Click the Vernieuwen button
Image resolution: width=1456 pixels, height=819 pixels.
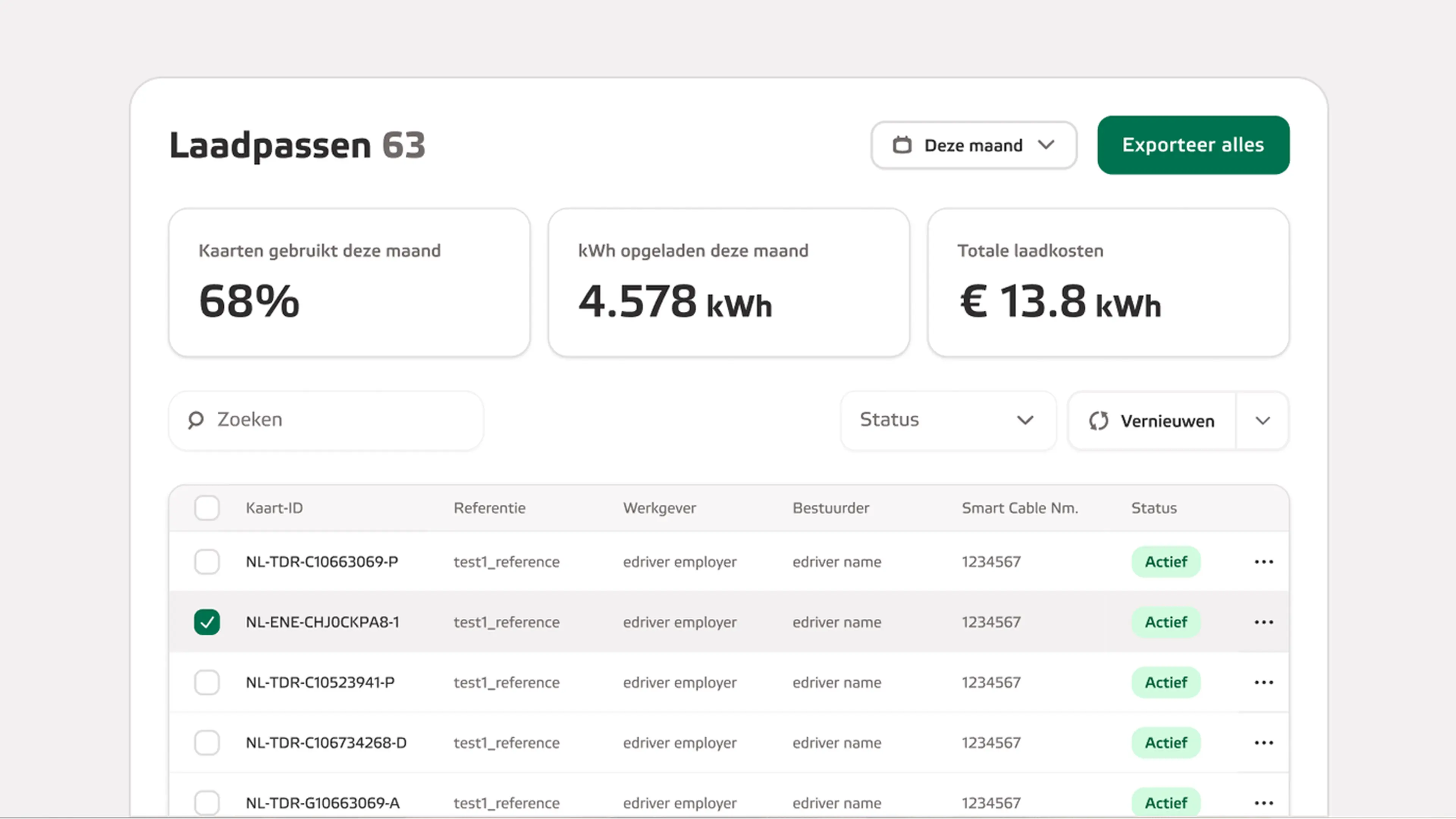(1152, 421)
